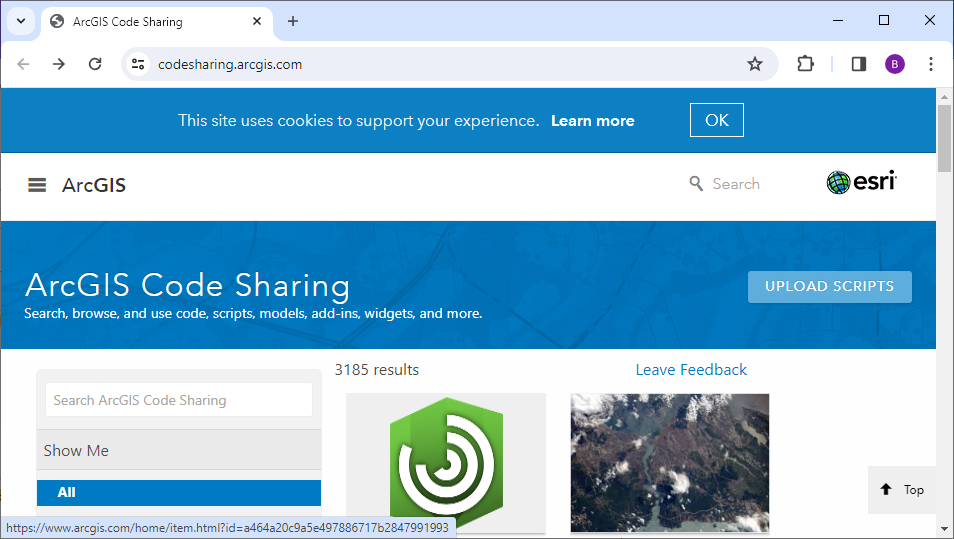
Task: Click the ArcGIS header title
Action: (94, 185)
